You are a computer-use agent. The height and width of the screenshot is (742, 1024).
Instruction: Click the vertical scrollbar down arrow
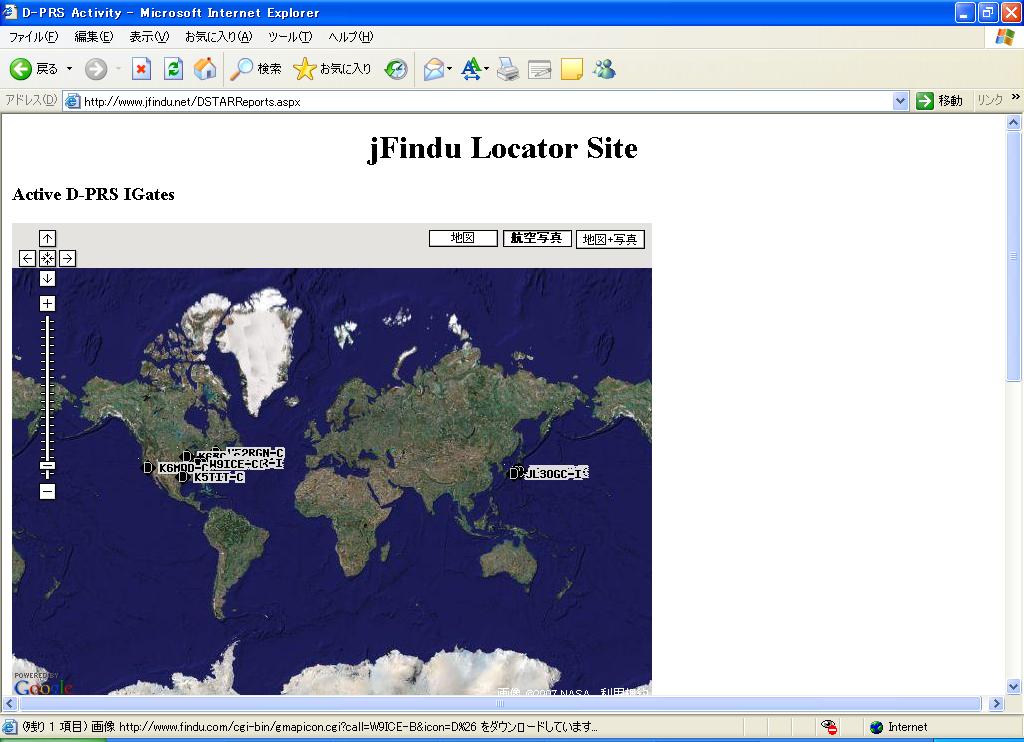1014,686
